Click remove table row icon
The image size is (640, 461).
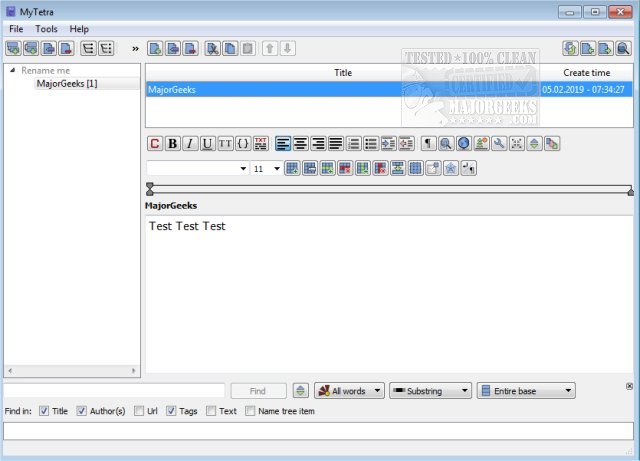pos(345,168)
